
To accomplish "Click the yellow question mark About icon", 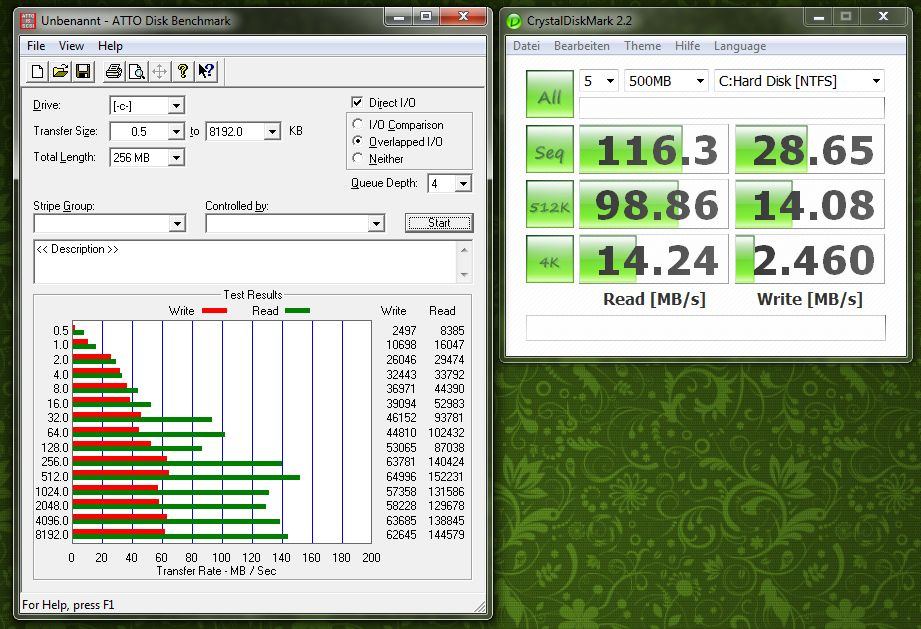I will (183, 72).
